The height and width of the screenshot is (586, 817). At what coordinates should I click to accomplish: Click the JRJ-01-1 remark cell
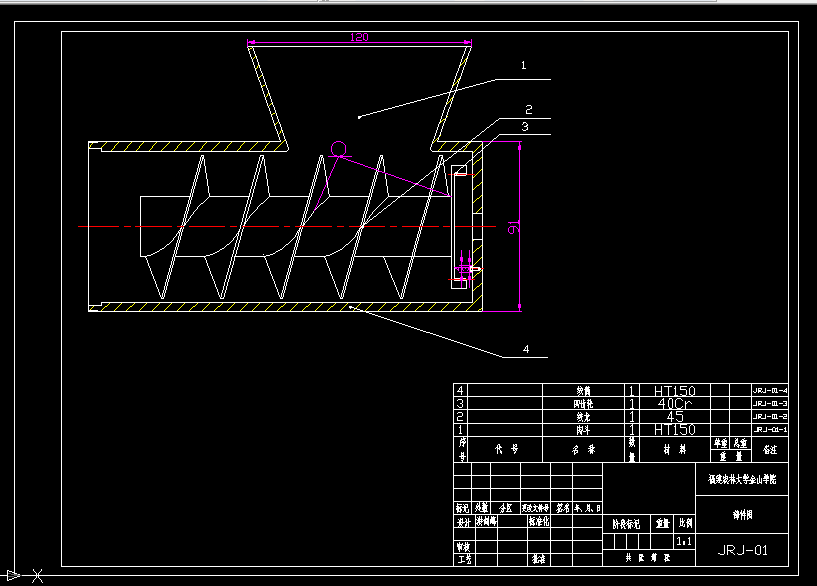pos(770,429)
